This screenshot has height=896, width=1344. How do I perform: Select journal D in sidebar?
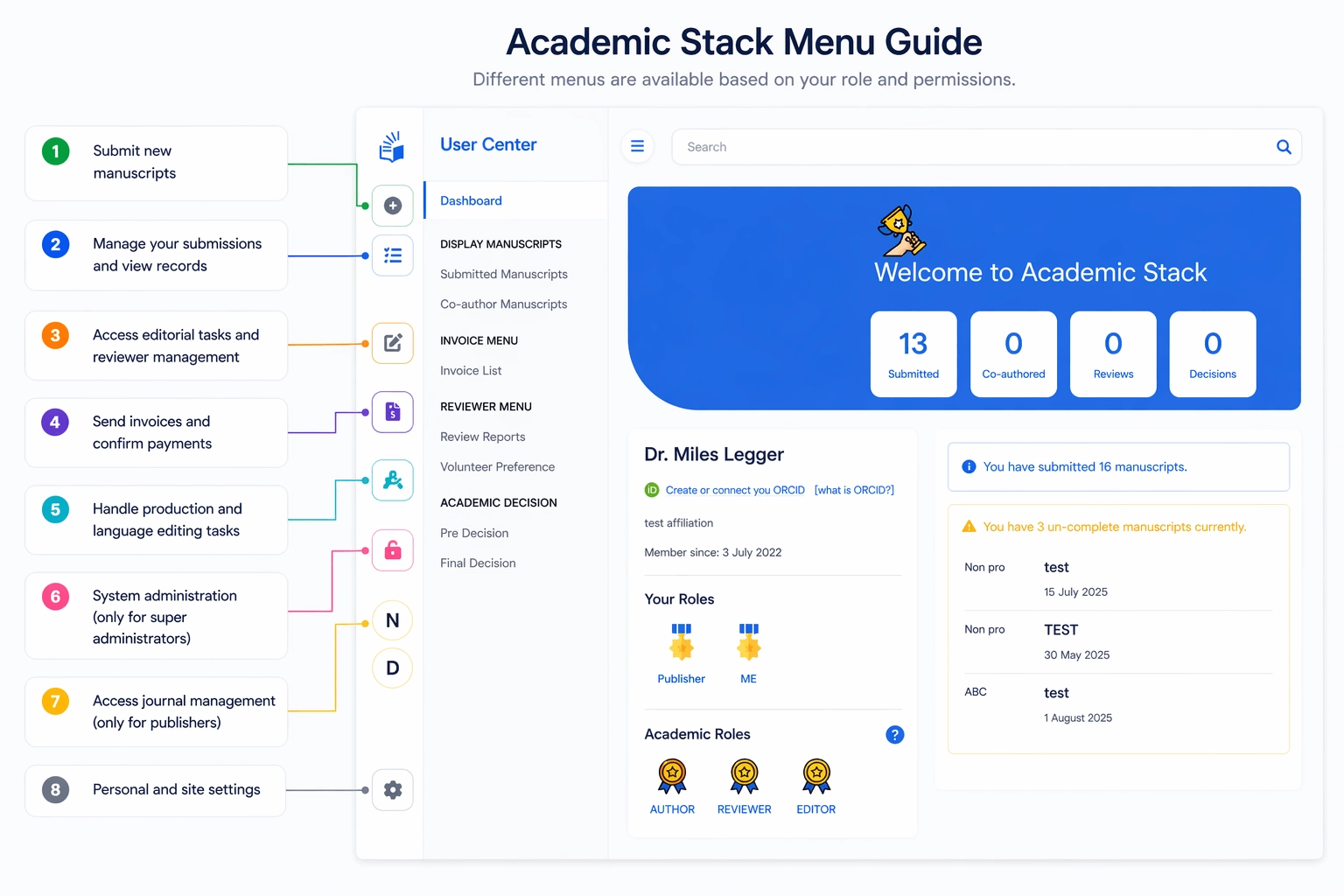point(393,668)
